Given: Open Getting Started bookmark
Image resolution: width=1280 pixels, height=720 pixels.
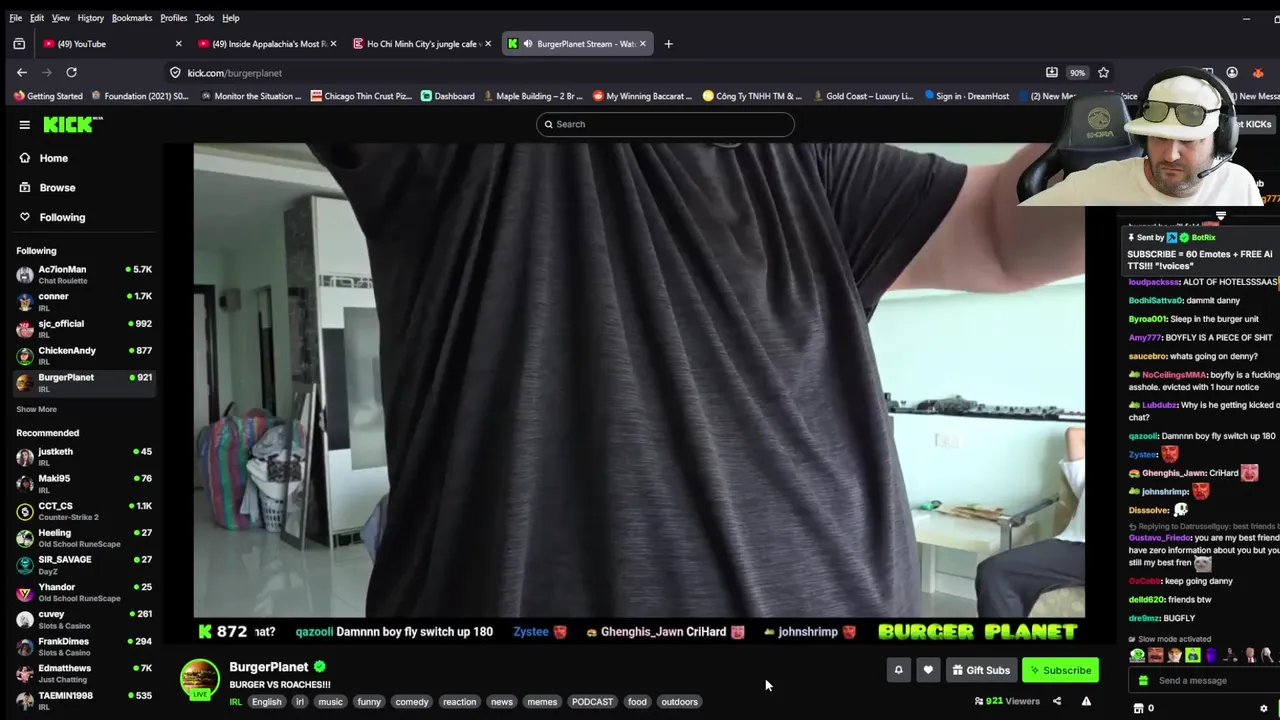Looking at the screenshot, I should pos(48,96).
